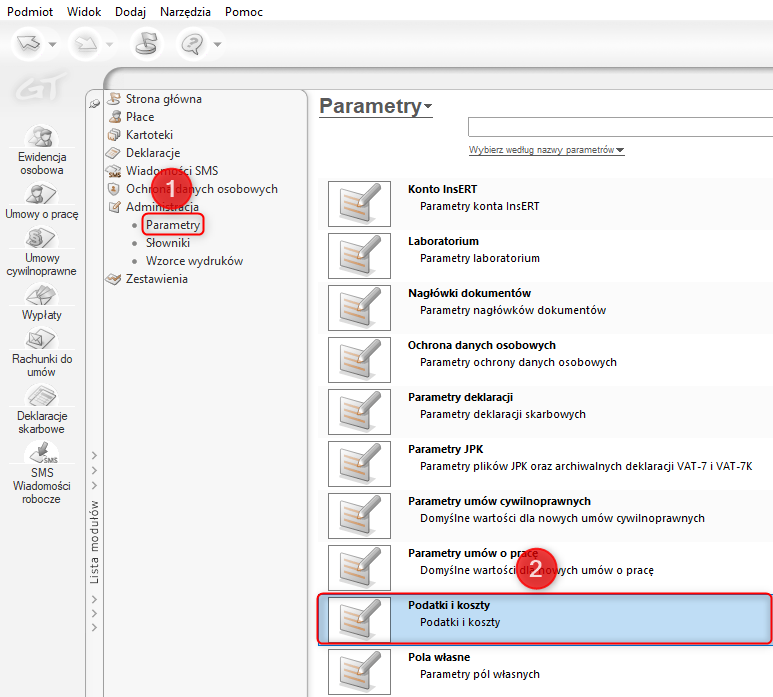Open Wybierz według nazwy parametrów dropdown
This screenshot has height=697, width=773.
[546, 150]
